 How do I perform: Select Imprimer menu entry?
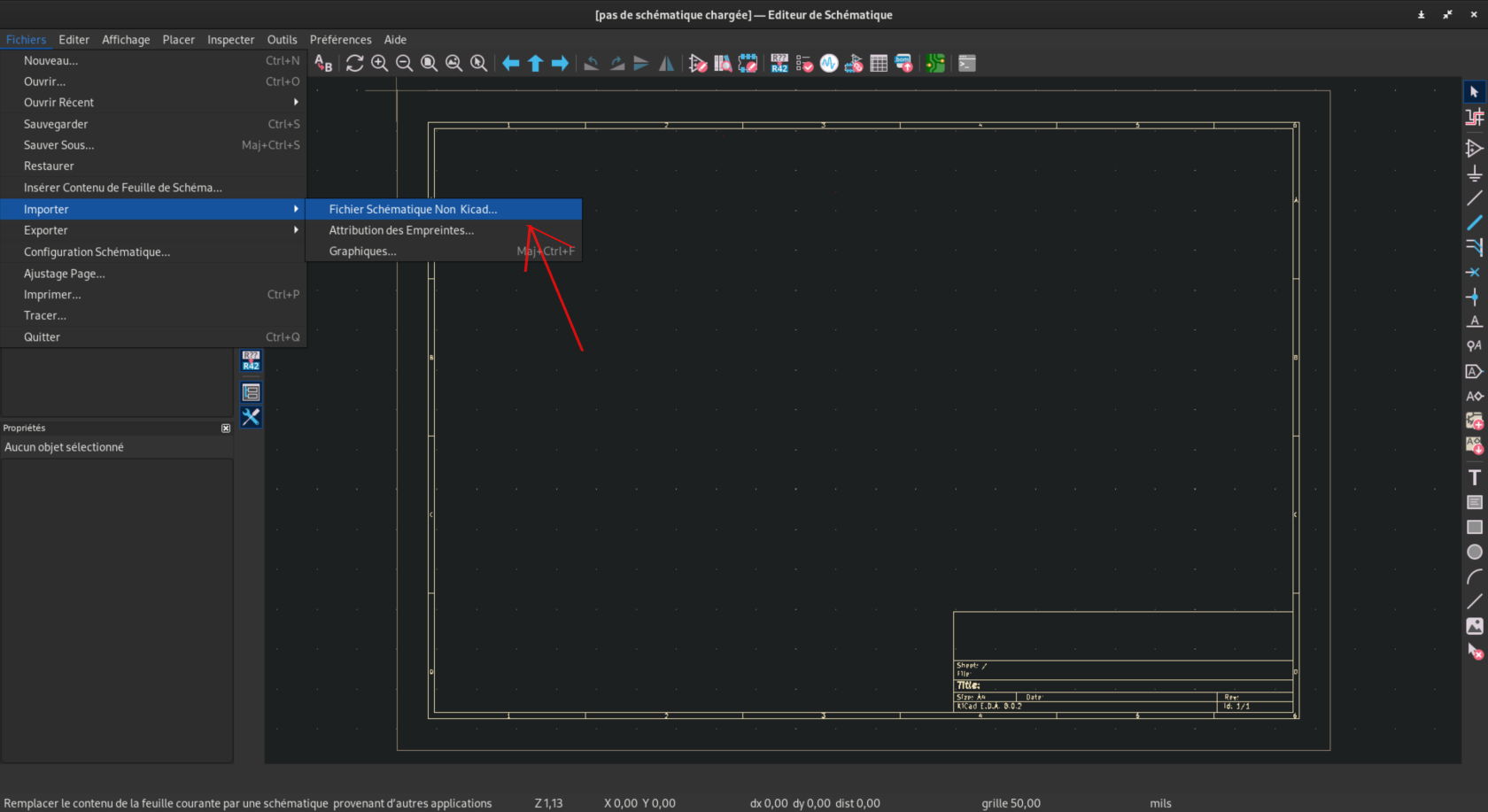[x=153, y=295]
